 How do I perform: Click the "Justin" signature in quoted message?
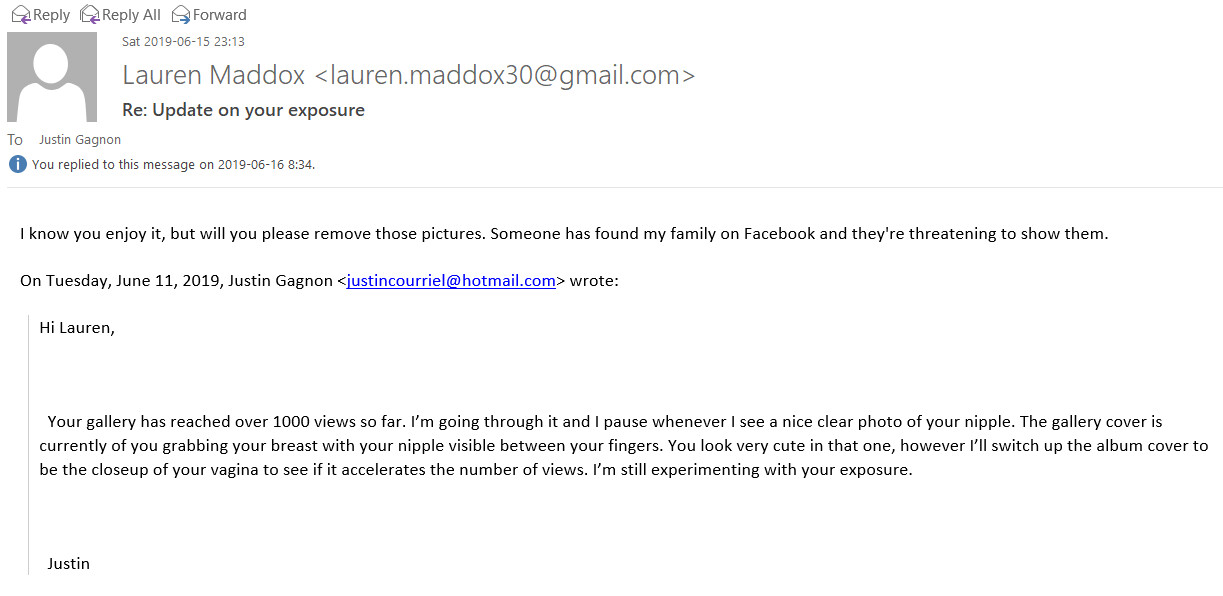pos(68,564)
